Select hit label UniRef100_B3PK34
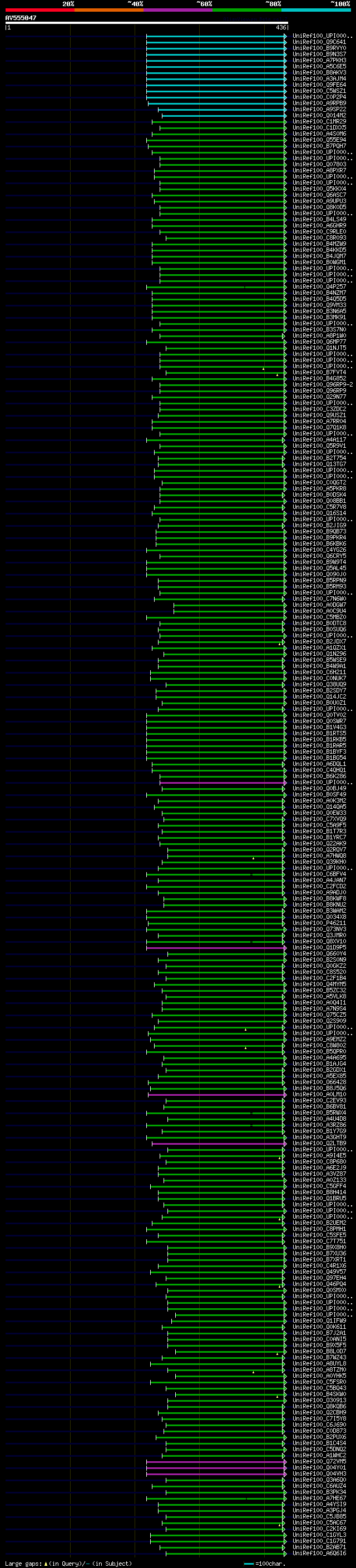Image resolution: width=356 pixels, height=1568 pixels. [x=319, y=1491]
